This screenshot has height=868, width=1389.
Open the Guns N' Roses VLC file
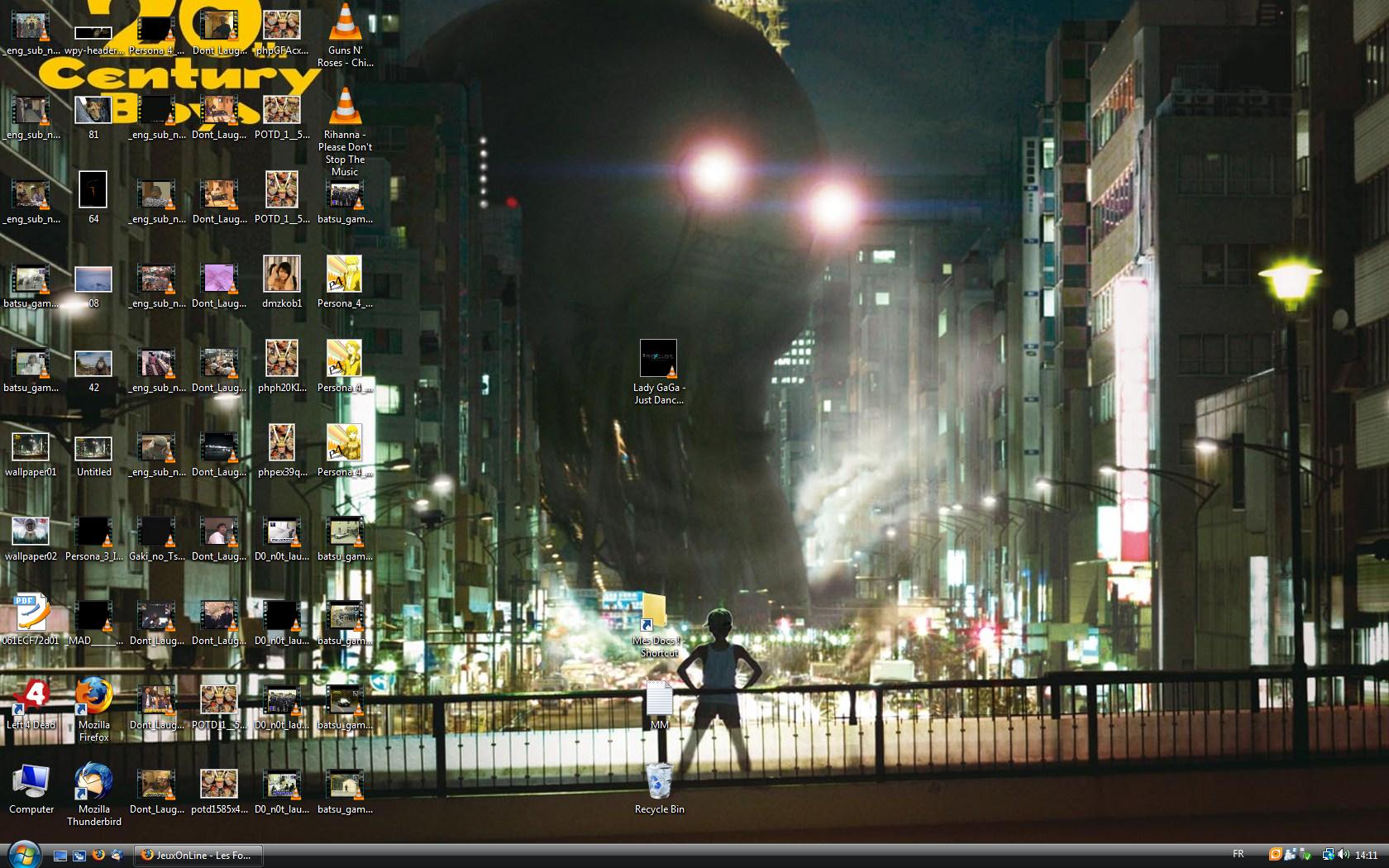pyautogui.click(x=345, y=35)
